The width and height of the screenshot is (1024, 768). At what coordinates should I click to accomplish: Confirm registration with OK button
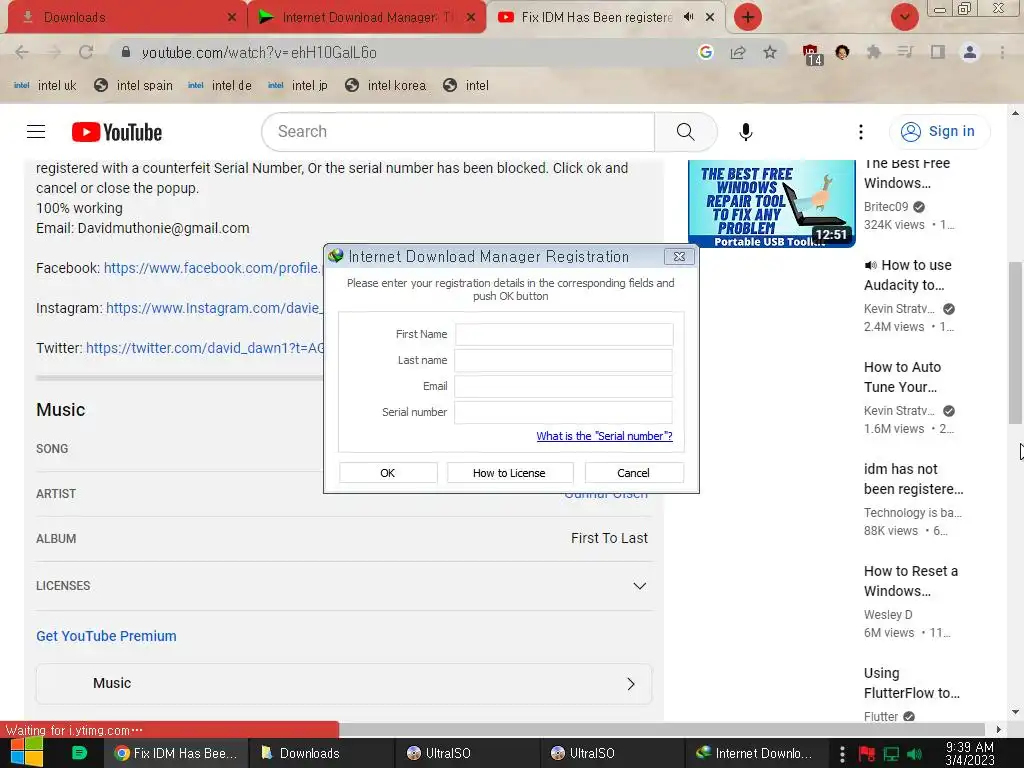[x=388, y=473]
